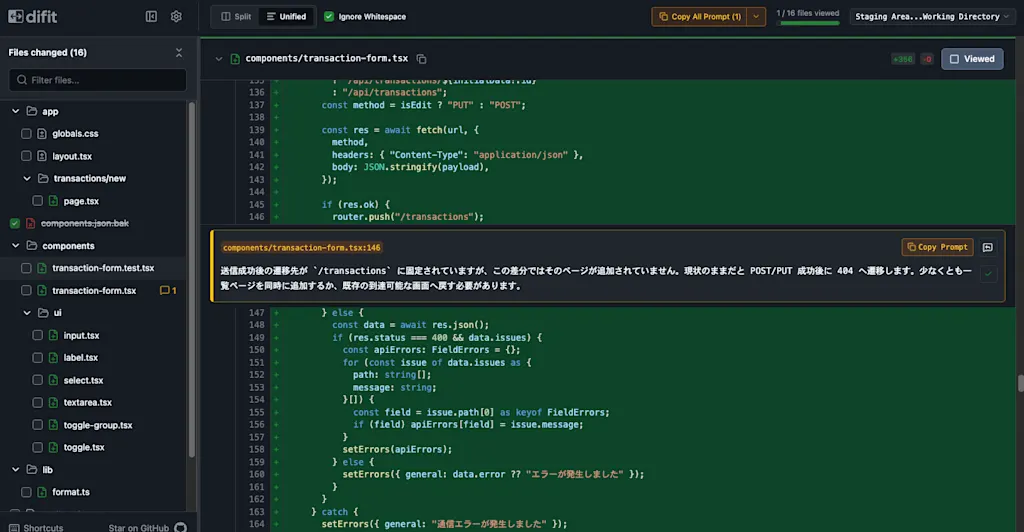Click the Filter files input field
This screenshot has height=532, width=1024.
click(x=97, y=80)
